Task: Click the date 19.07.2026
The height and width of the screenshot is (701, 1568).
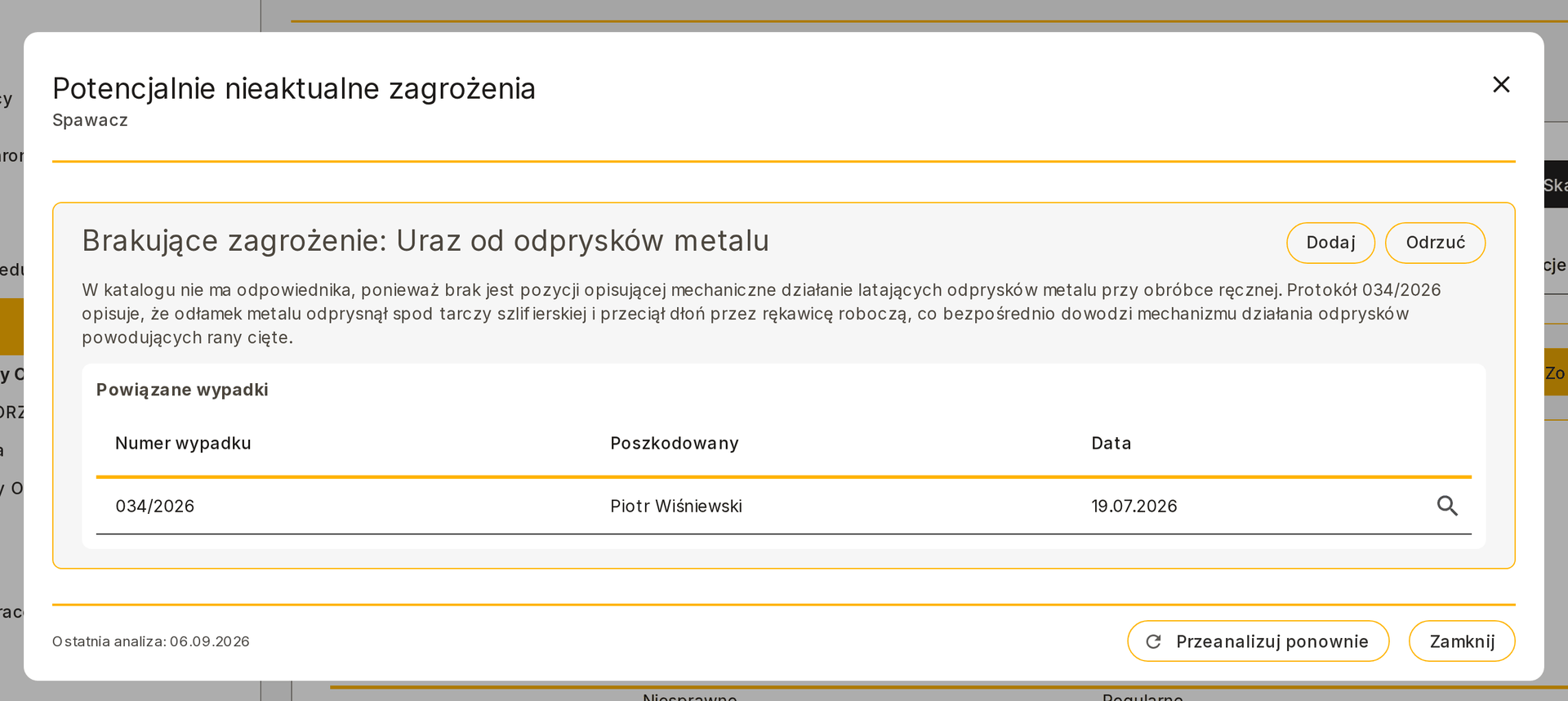Action: click(x=1134, y=507)
